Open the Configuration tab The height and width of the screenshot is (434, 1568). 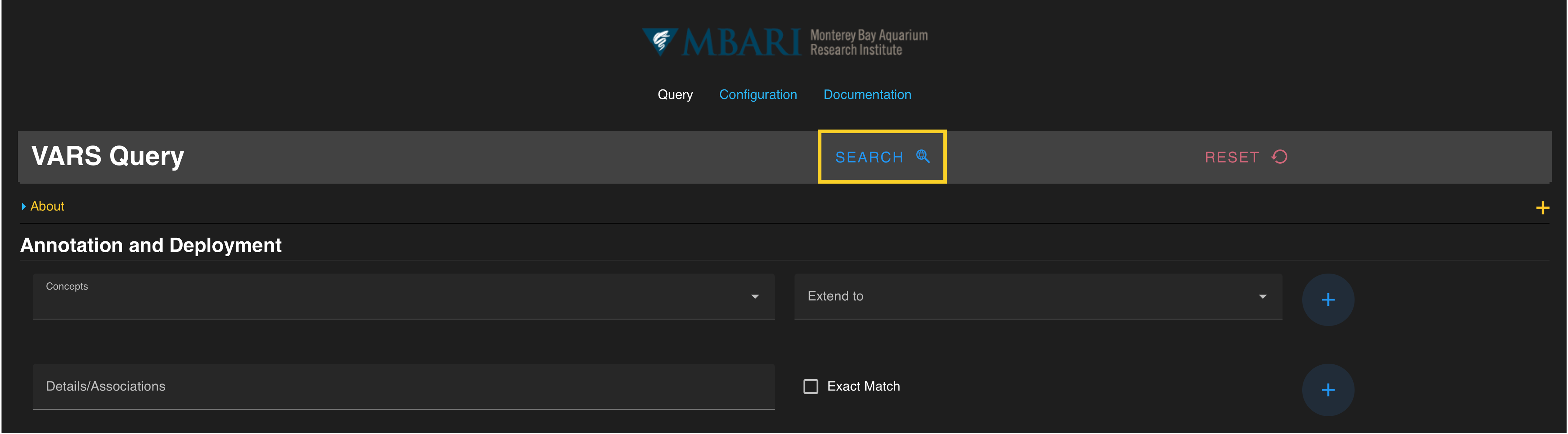point(758,94)
